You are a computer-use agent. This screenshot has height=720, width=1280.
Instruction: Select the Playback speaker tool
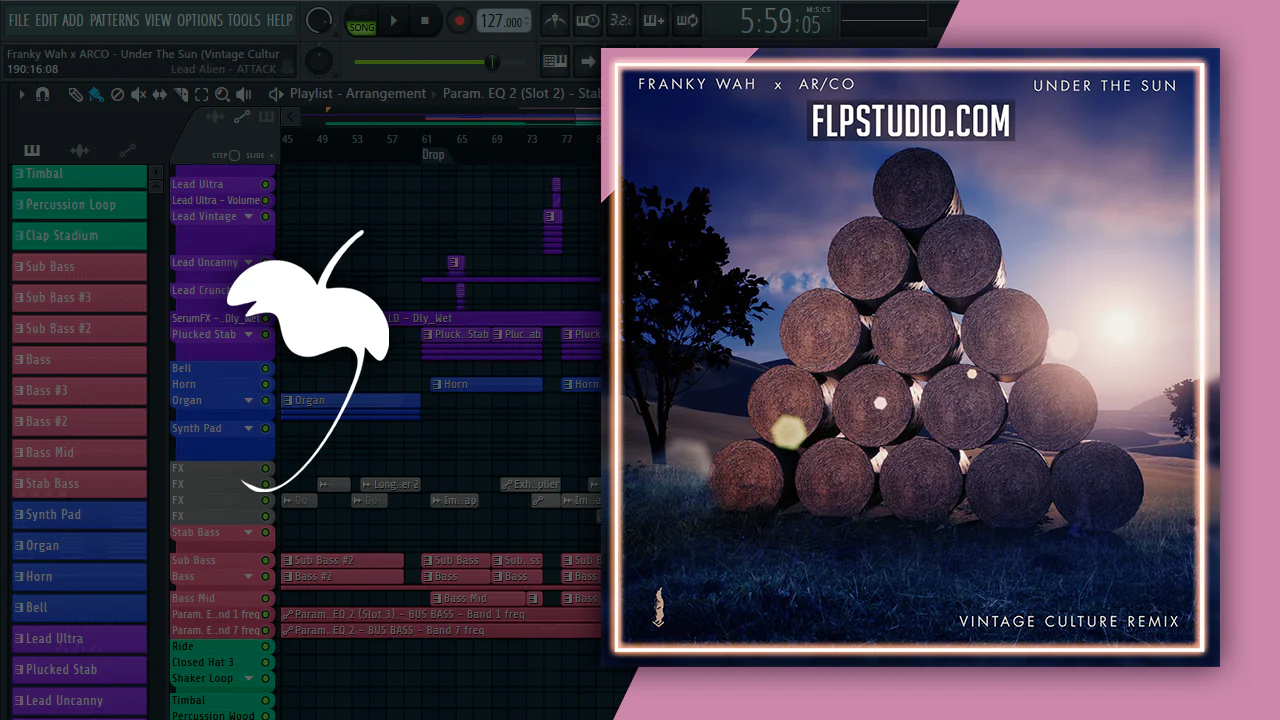click(243, 94)
